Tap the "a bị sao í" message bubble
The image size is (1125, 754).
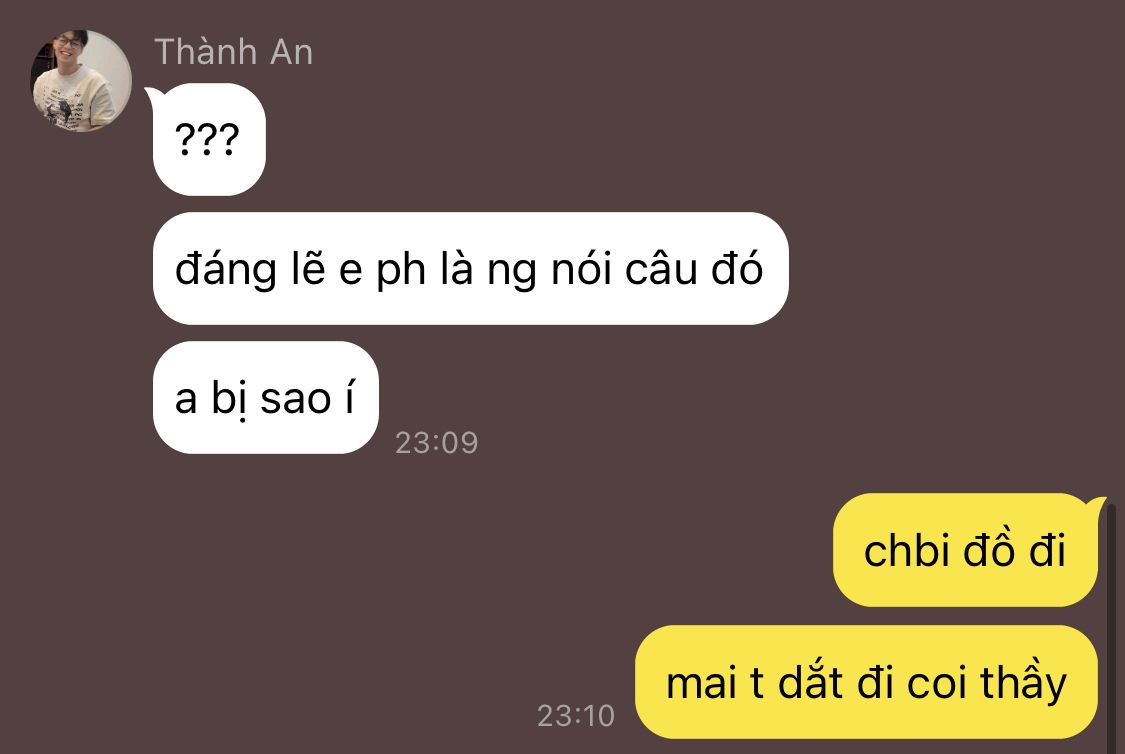[265, 397]
